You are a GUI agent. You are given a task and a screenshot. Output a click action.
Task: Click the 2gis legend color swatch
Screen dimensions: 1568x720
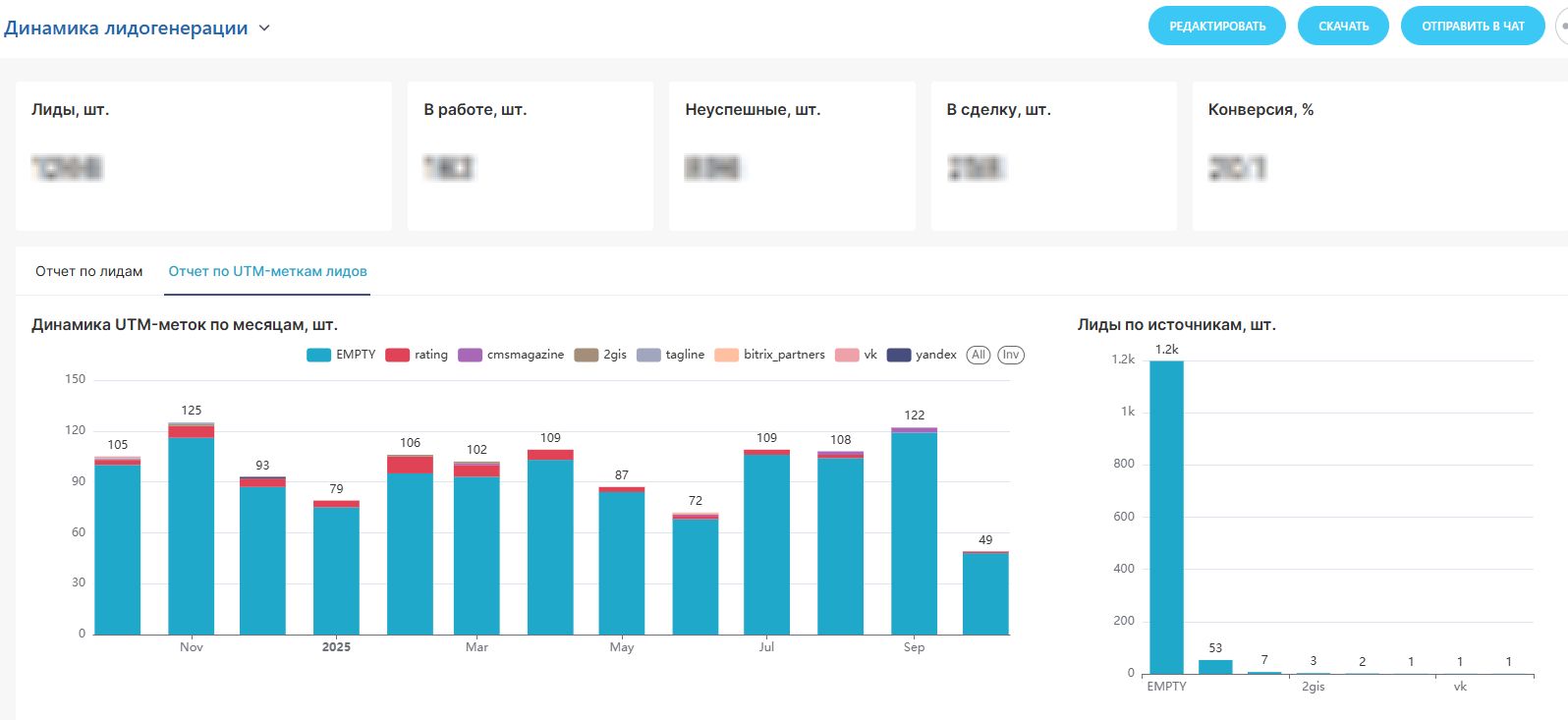[587, 355]
